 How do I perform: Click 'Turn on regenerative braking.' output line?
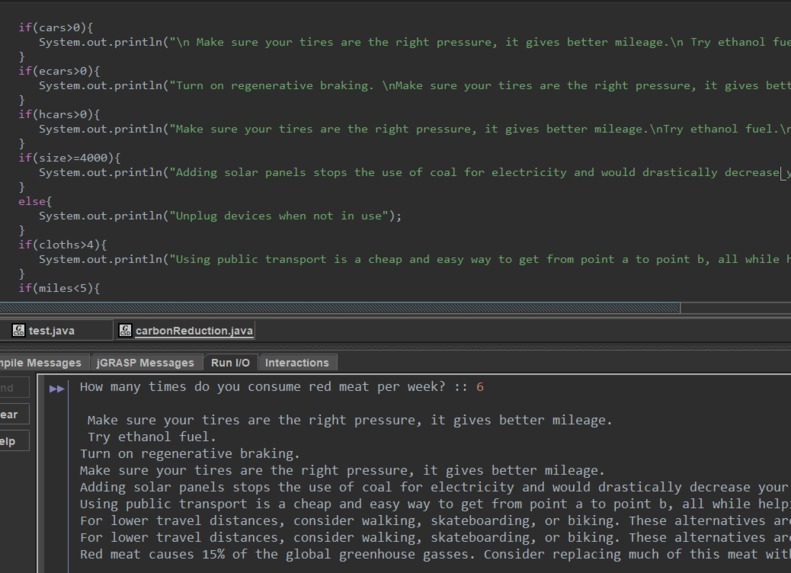point(190,454)
